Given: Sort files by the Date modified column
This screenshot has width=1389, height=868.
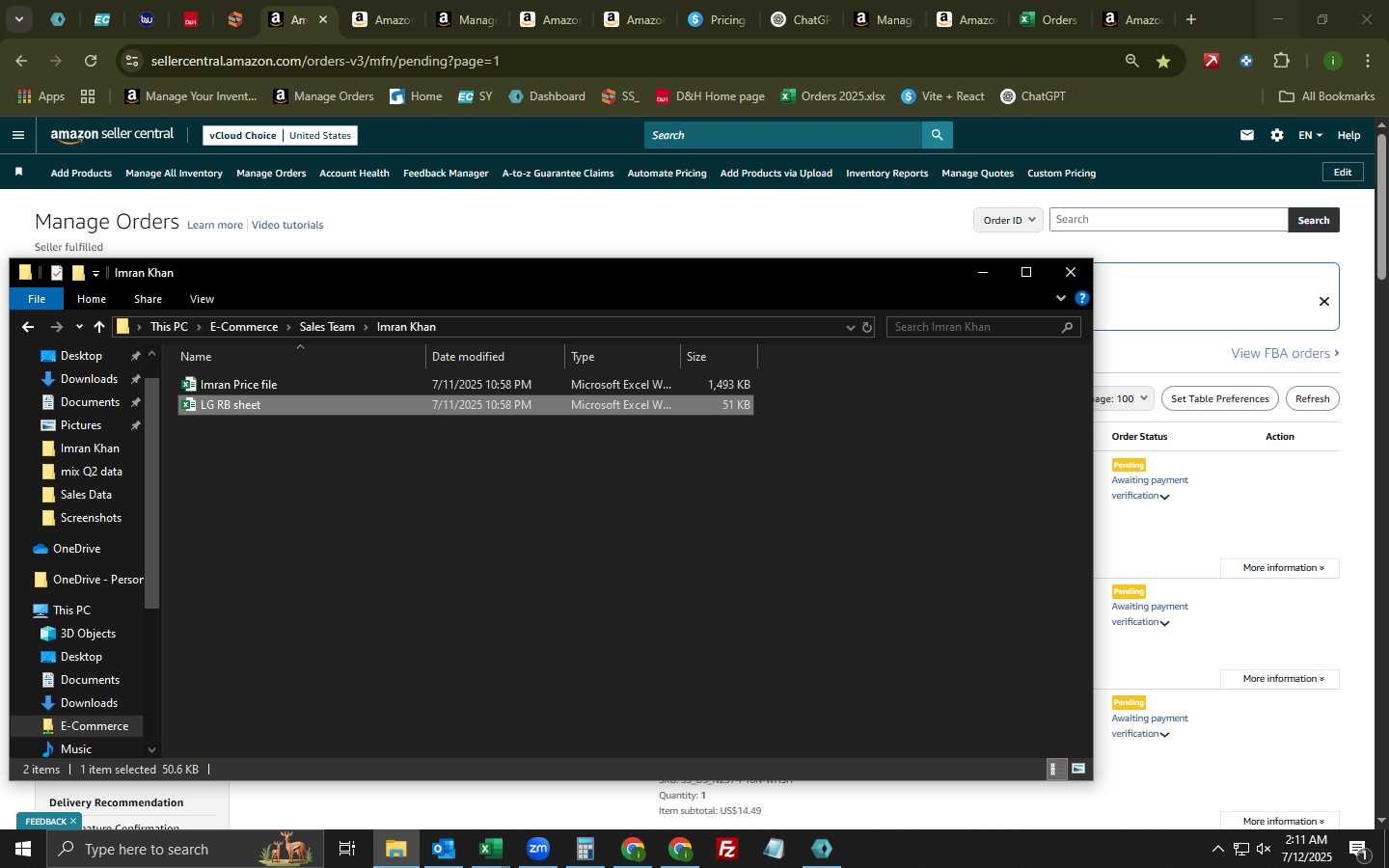Looking at the screenshot, I should coord(495,357).
